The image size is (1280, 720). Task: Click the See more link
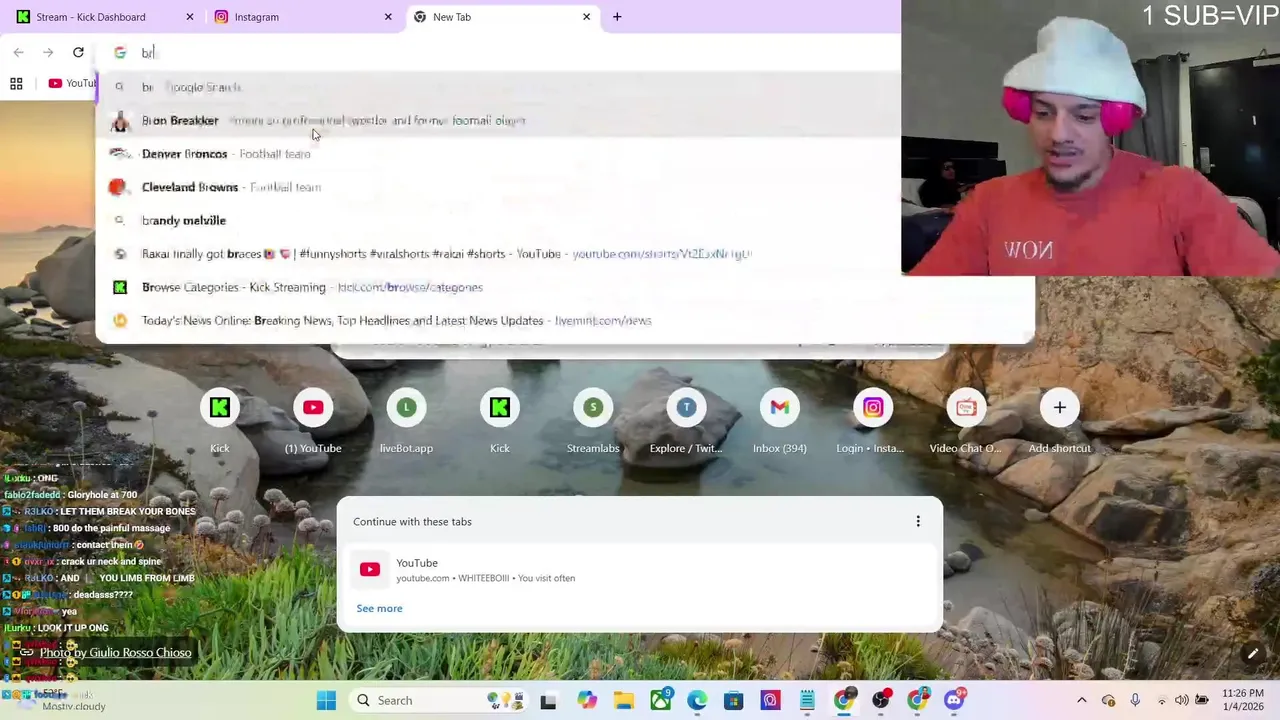[x=379, y=608]
